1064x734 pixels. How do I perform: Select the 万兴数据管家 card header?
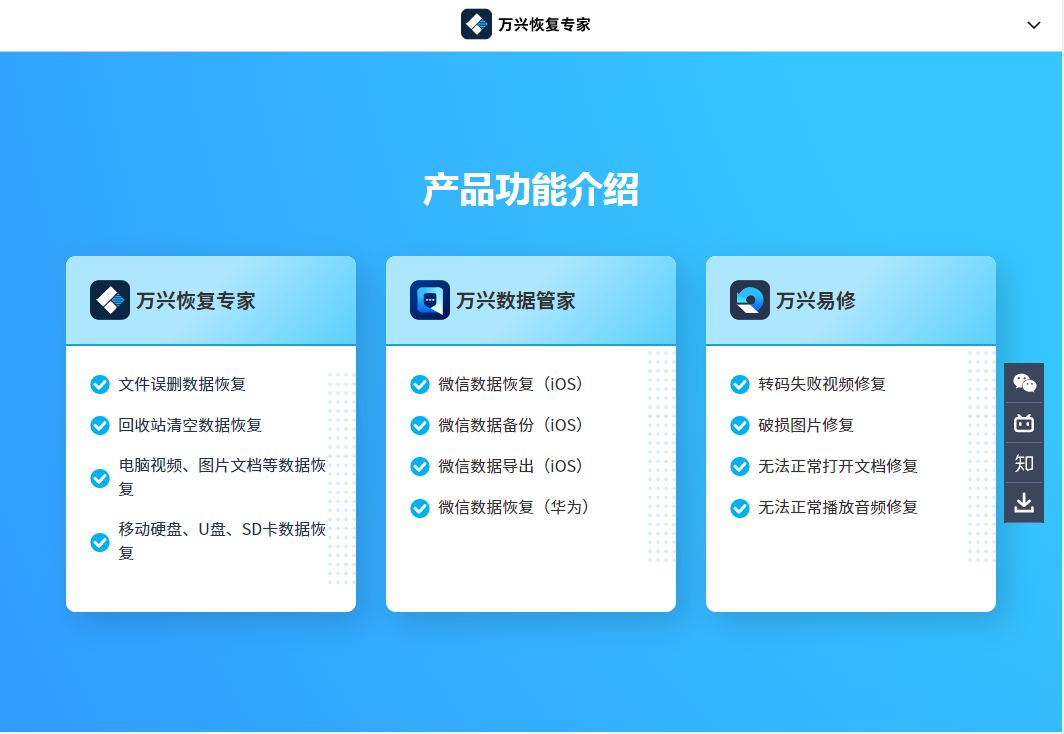click(530, 298)
